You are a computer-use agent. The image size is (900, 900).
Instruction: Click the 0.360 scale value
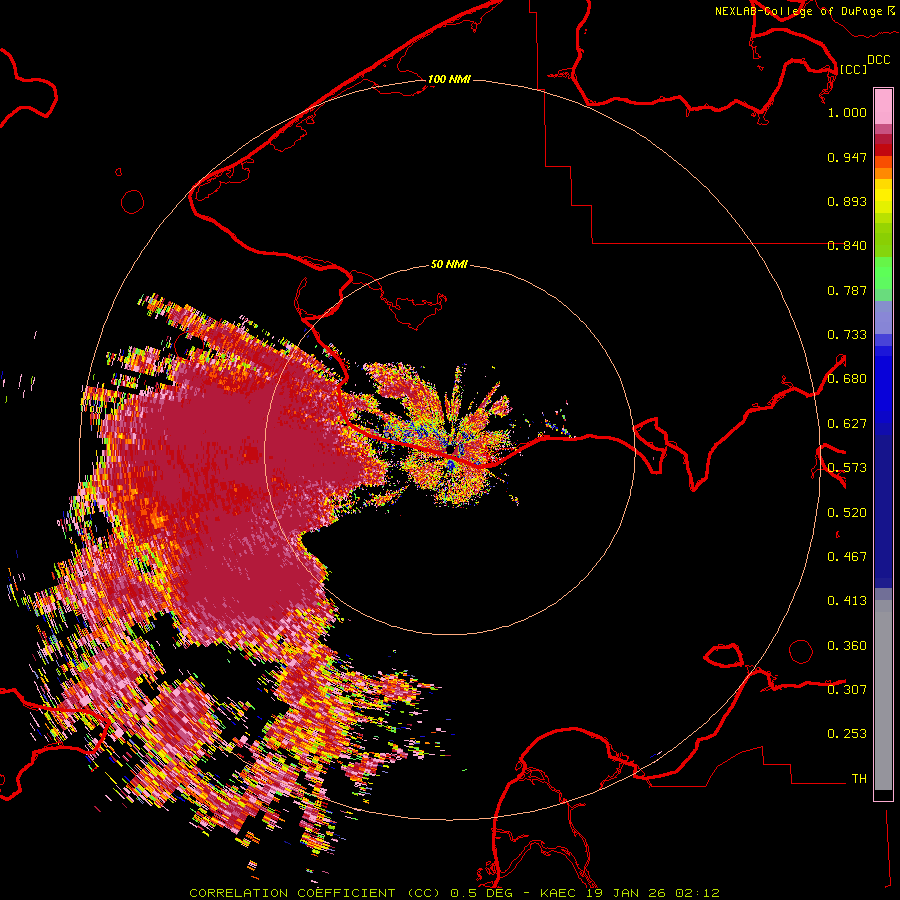pyautogui.click(x=847, y=646)
